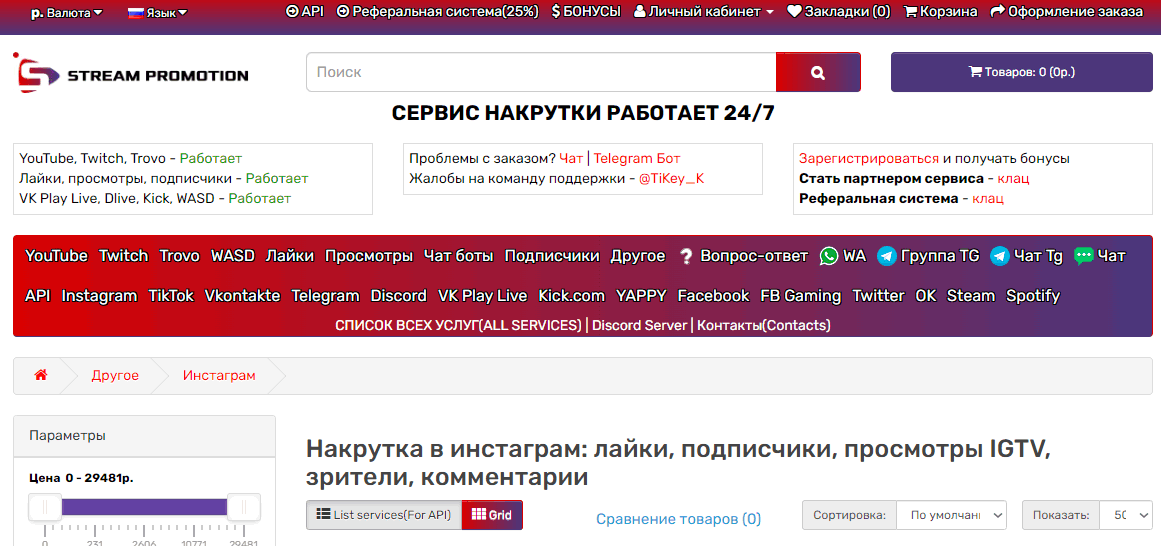Image resolution: width=1161 pixels, height=546 pixels.
Task: Open Подписчики menu item
Action: point(552,256)
